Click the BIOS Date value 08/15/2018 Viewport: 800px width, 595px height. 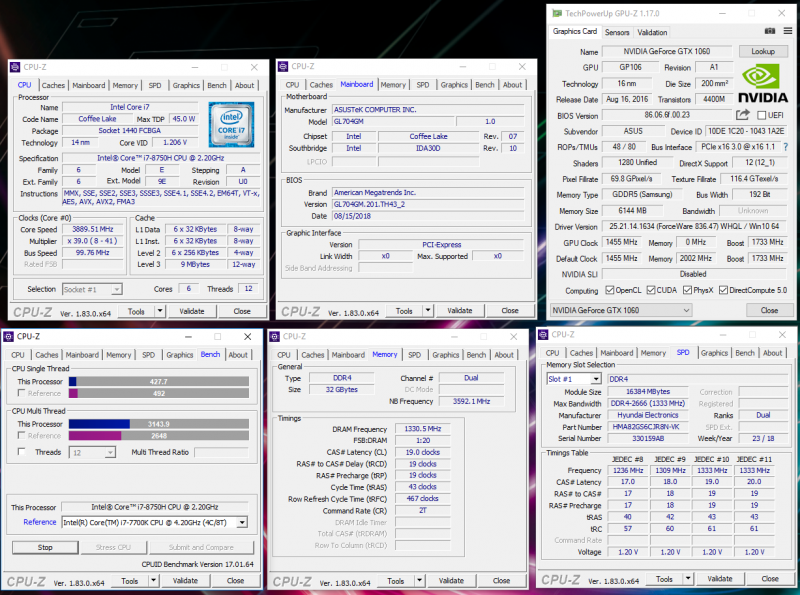coord(428,216)
